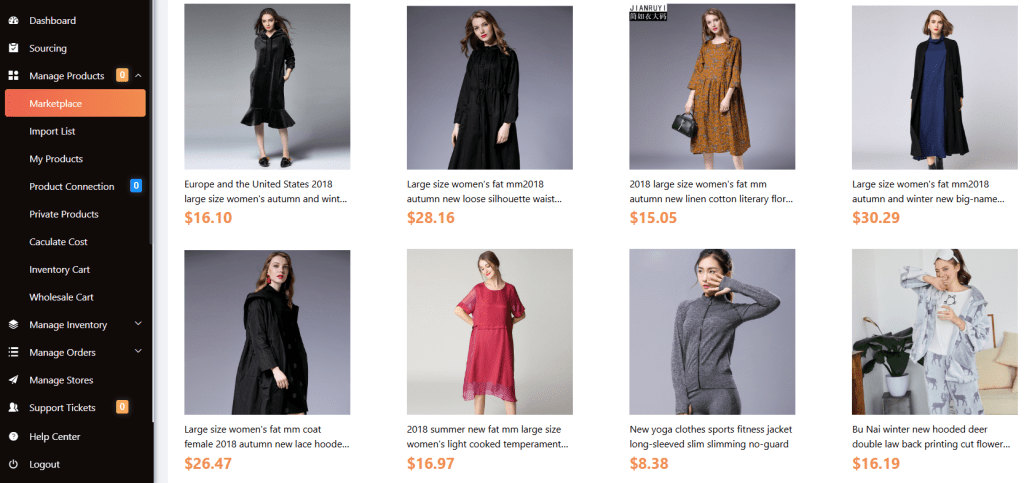Open Import List menu item

[x=52, y=131]
